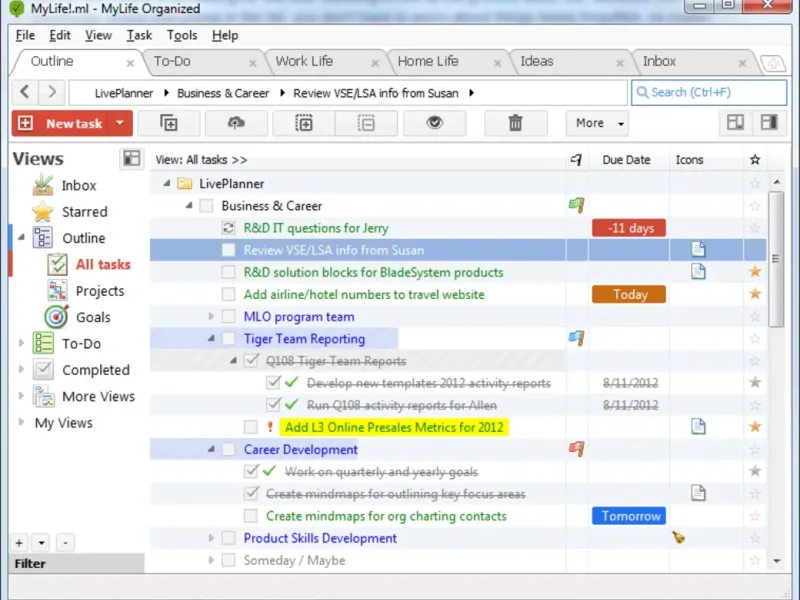Click the remove view minus button
This screenshot has height=600, width=800.
click(x=65, y=543)
